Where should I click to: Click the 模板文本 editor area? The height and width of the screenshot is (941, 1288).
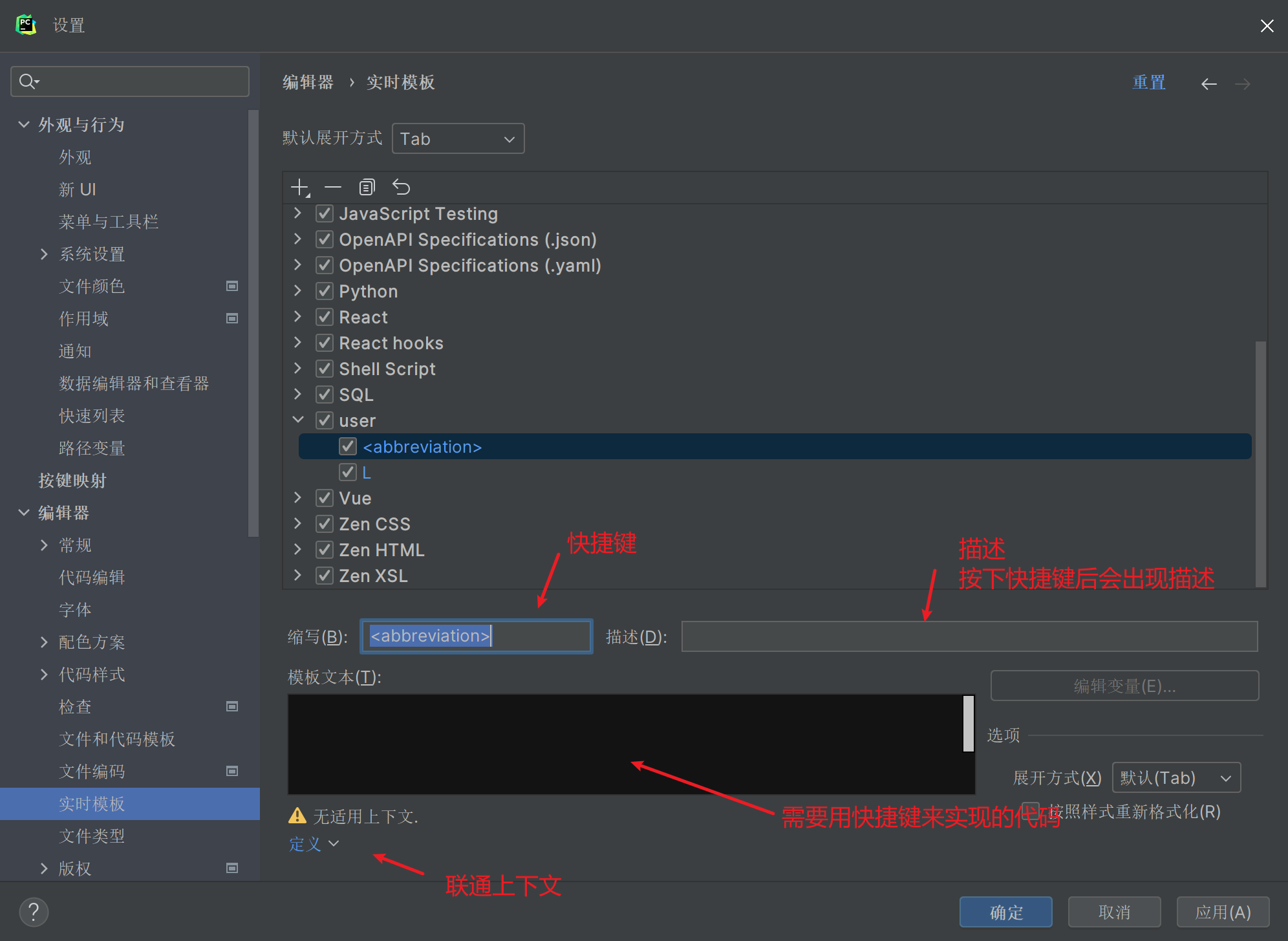[625, 744]
